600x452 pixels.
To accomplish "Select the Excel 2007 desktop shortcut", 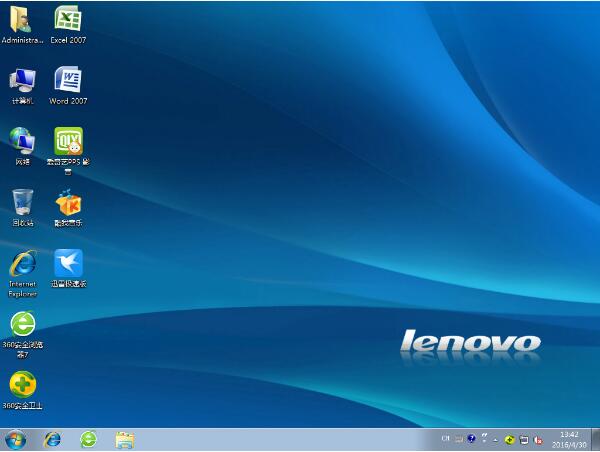I will click(68, 24).
